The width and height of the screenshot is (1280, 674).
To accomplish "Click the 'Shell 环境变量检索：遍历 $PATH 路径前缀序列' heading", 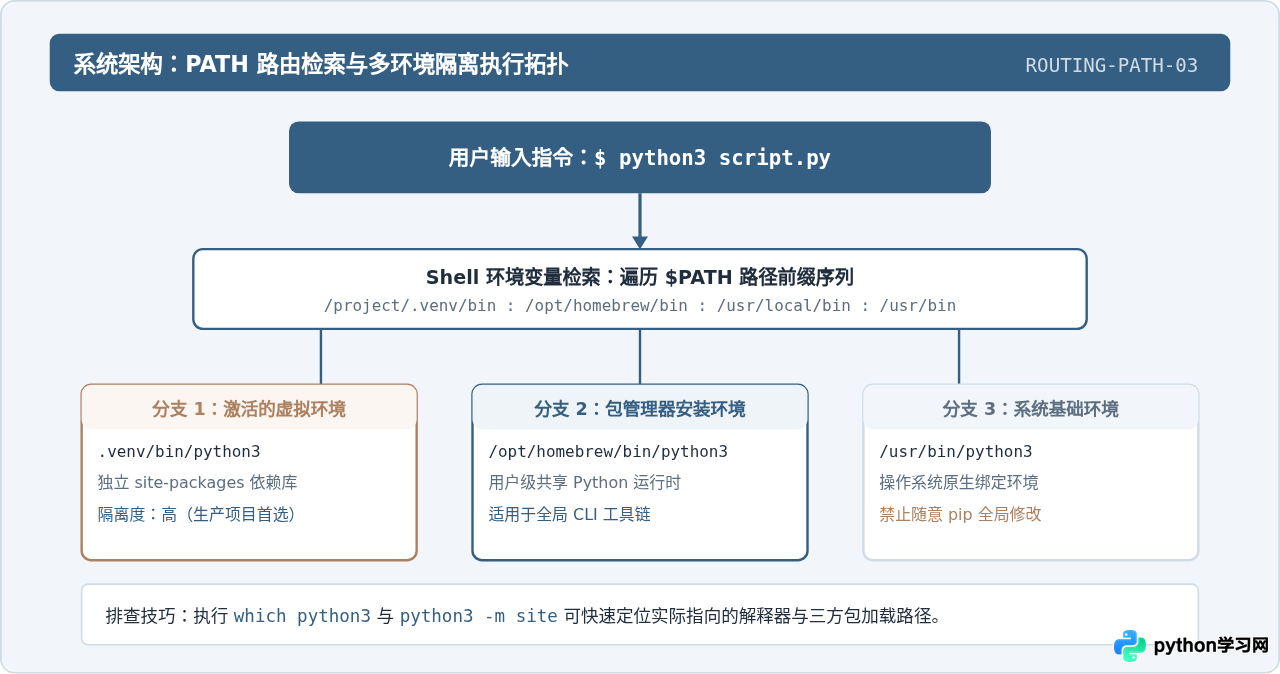I will (x=640, y=277).
